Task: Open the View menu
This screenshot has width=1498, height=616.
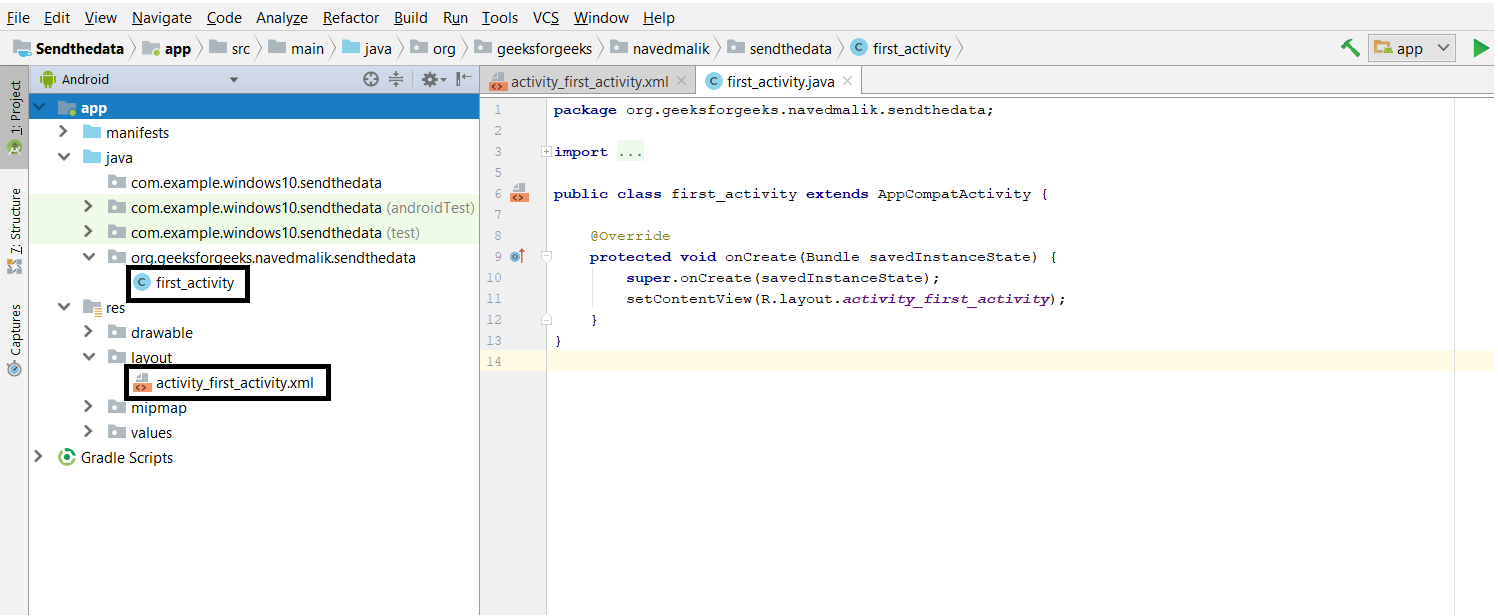Action: [101, 17]
